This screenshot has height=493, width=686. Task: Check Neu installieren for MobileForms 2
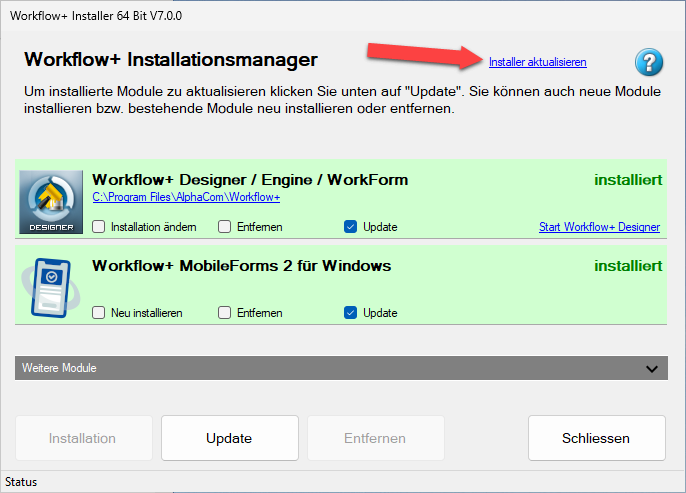tap(99, 313)
